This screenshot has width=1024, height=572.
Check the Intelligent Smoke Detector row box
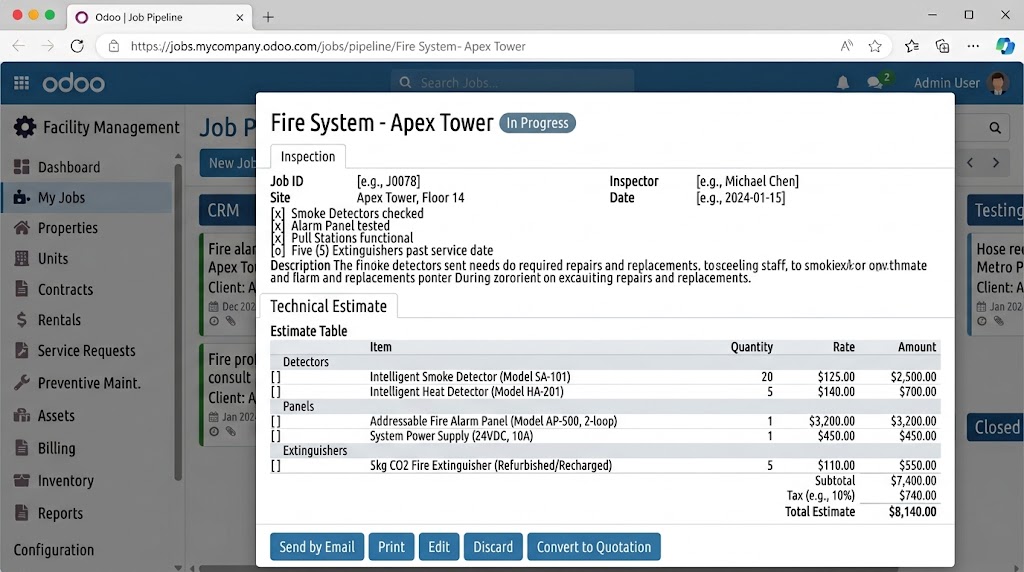[x=276, y=377]
